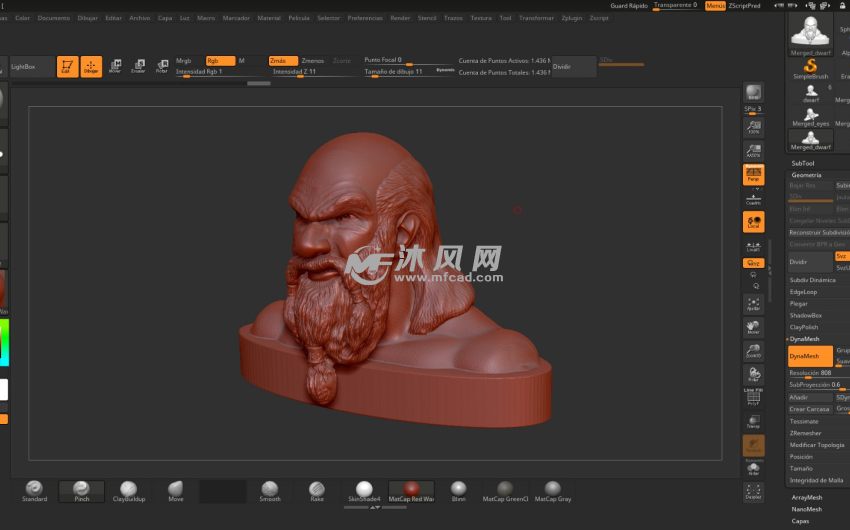Select the Pinch brush
Viewport: 850px width, 530px height.
tap(81, 490)
